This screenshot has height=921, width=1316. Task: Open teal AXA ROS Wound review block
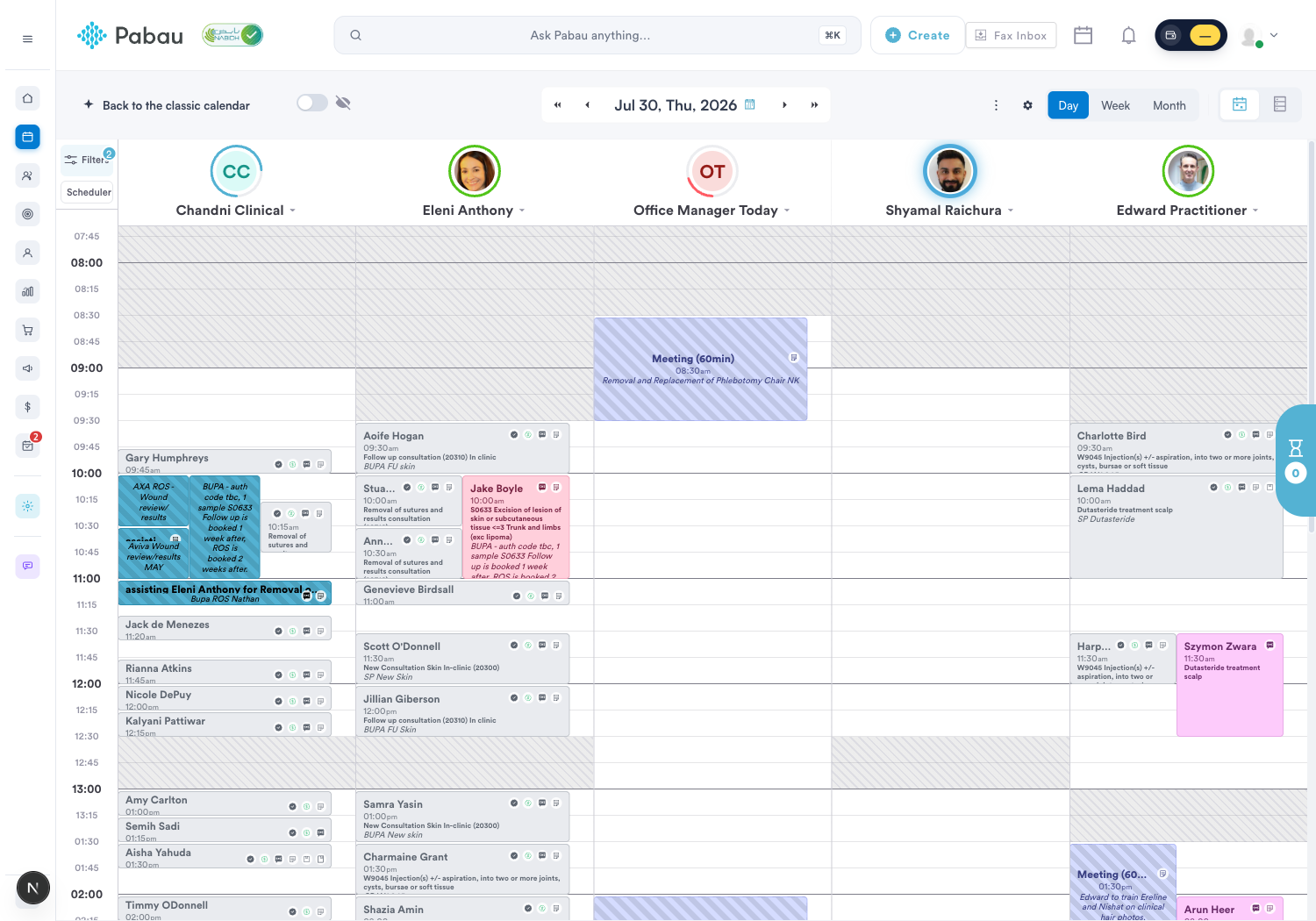point(154,501)
